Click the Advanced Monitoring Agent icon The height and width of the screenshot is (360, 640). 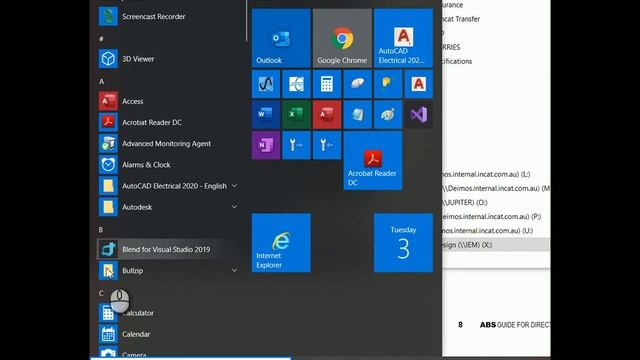tap(108, 144)
